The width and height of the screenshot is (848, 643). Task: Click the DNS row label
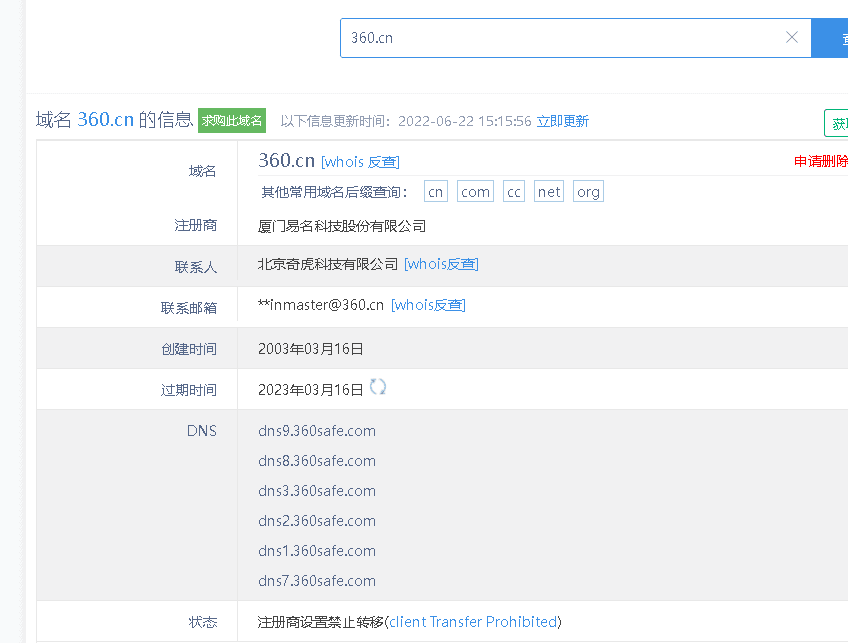[x=202, y=430]
